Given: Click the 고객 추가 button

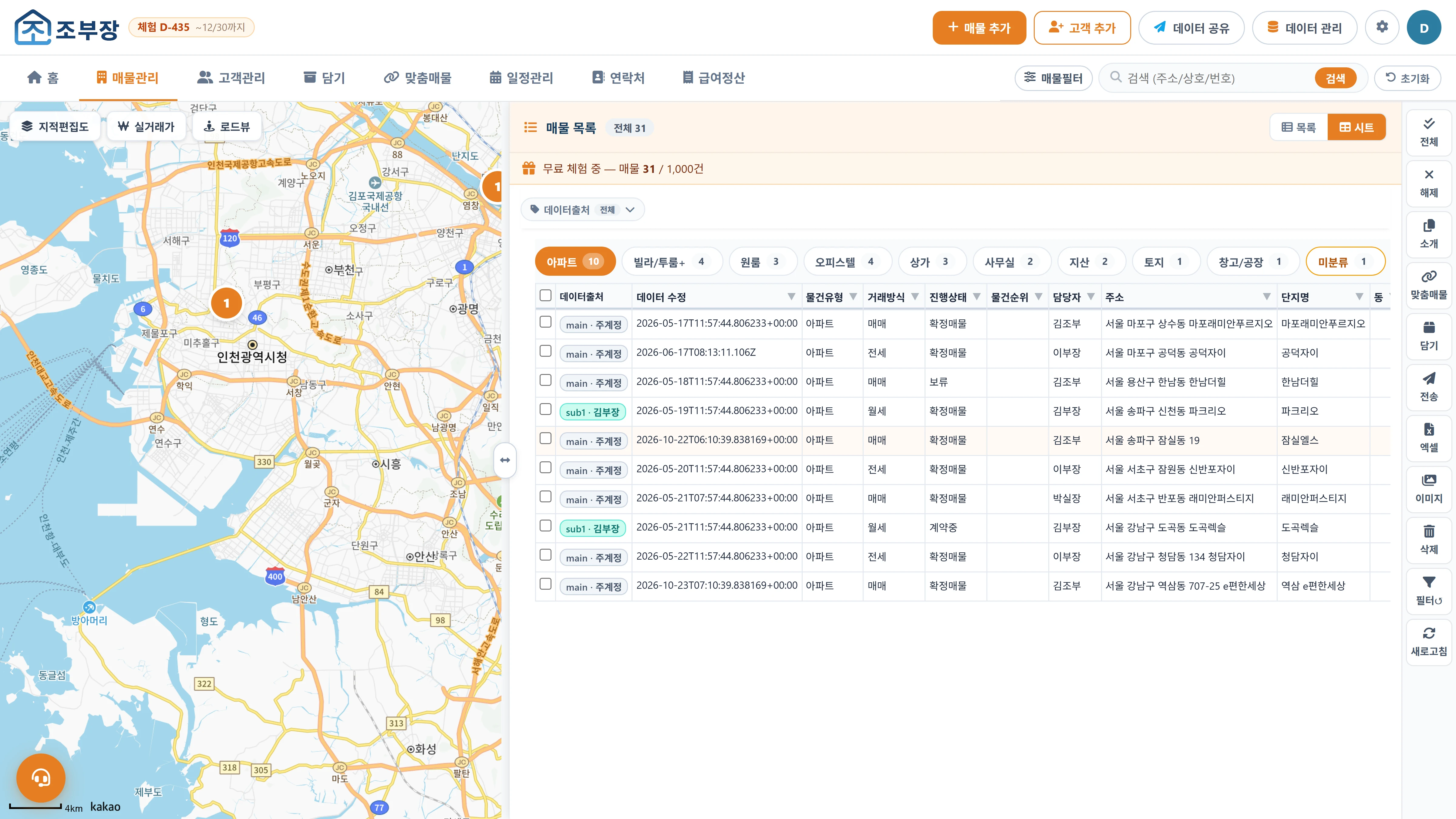Looking at the screenshot, I should click(x=1082, y=28).
